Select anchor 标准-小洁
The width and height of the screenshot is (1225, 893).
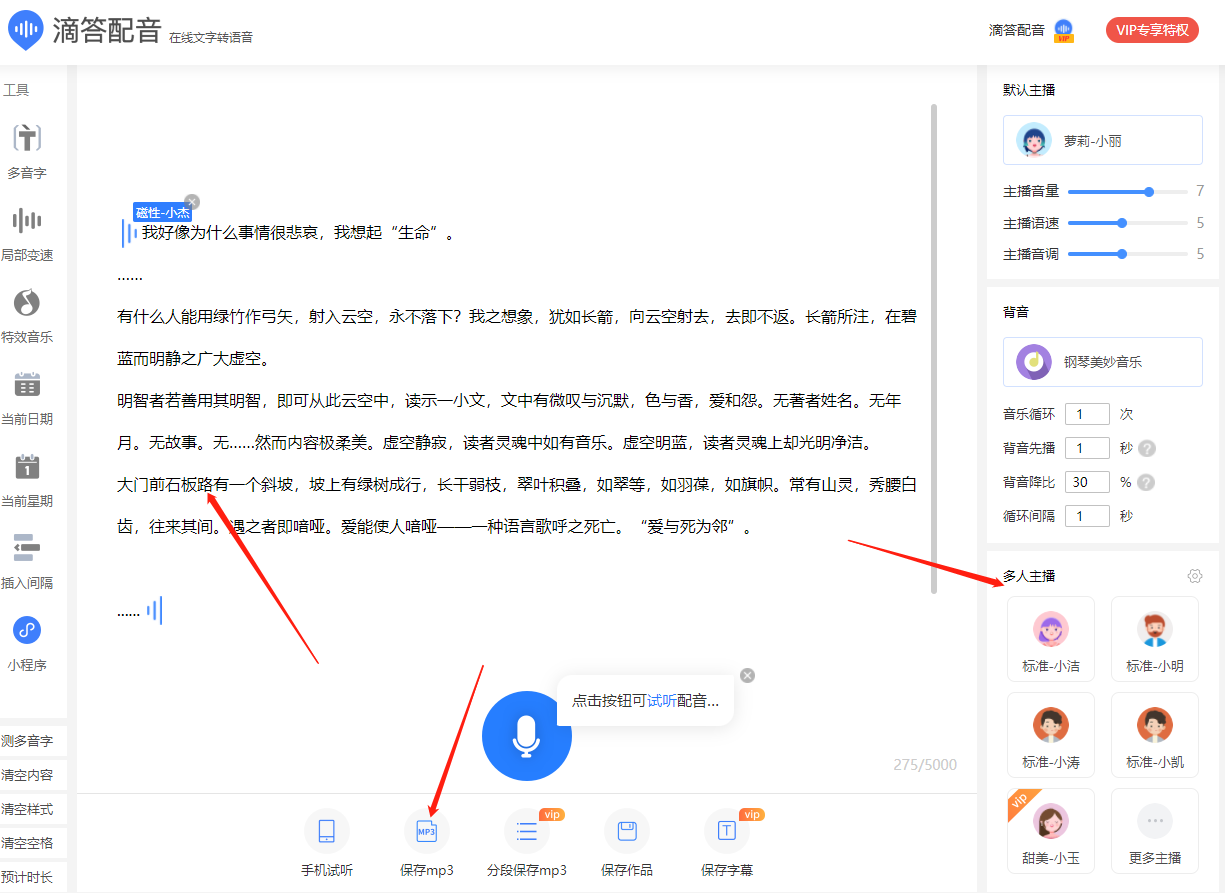tap(1051, 640)
